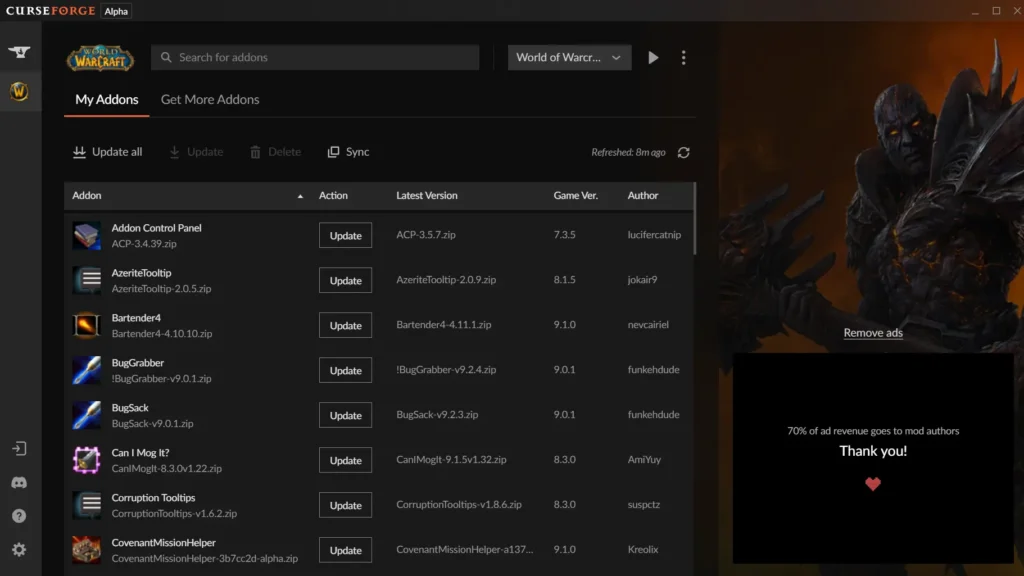Click the Remove ads link
The height and width of the screenshot is (576, 1024).
click(x=873, y=333)
